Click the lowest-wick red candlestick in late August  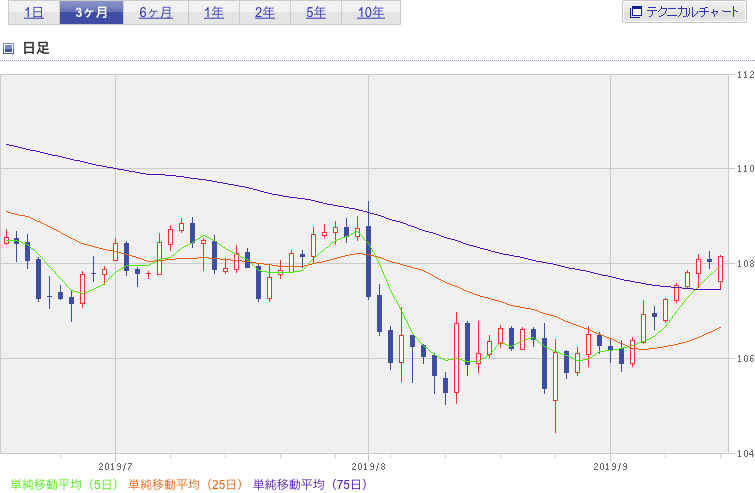click(x=555, y=376)
